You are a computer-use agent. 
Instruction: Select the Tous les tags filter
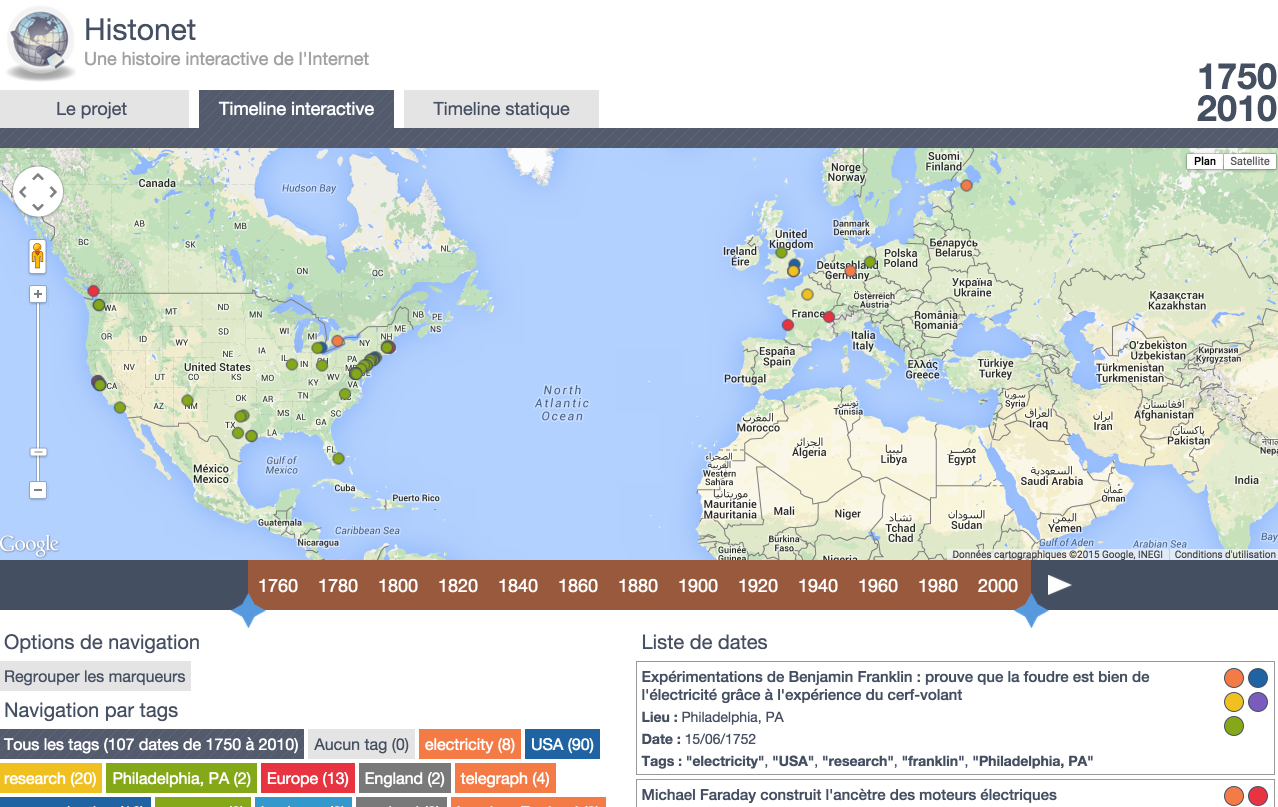click(152, 744)
